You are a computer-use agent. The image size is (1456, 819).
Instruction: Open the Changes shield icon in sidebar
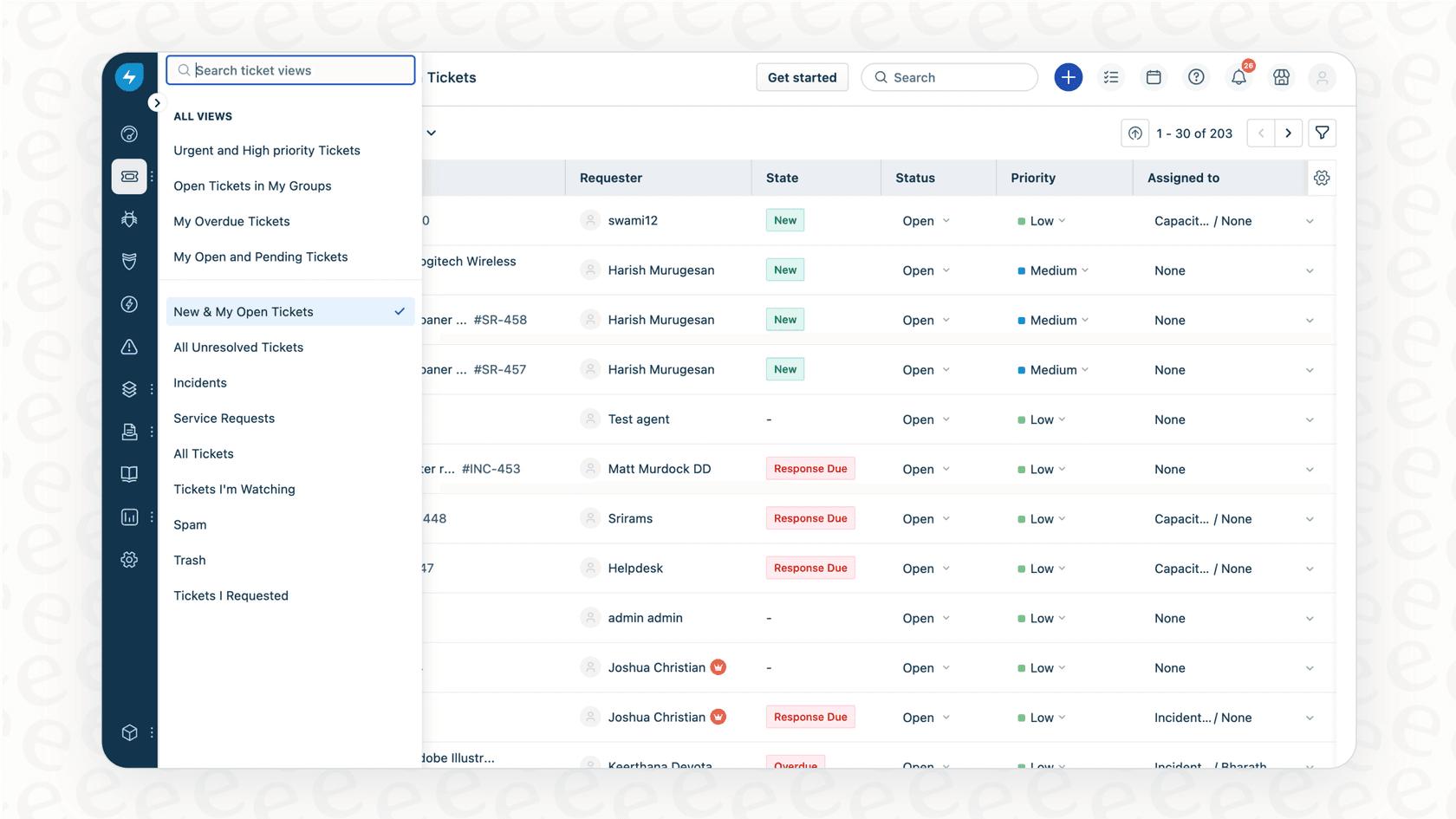pyautogui.click(x=129, y=261)
